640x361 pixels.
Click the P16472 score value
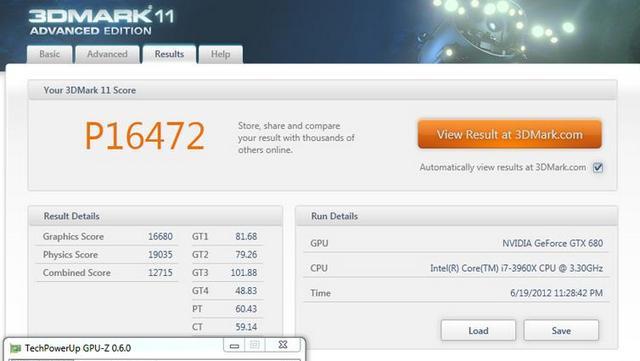144,136
